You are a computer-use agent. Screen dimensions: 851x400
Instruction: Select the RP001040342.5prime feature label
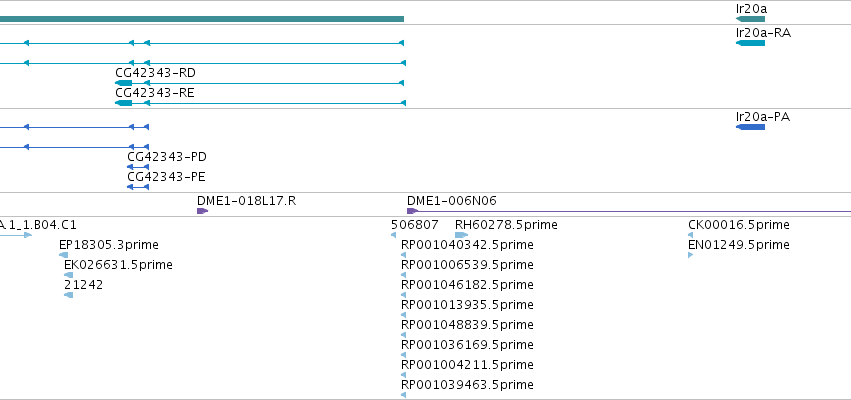click(467, 245)
